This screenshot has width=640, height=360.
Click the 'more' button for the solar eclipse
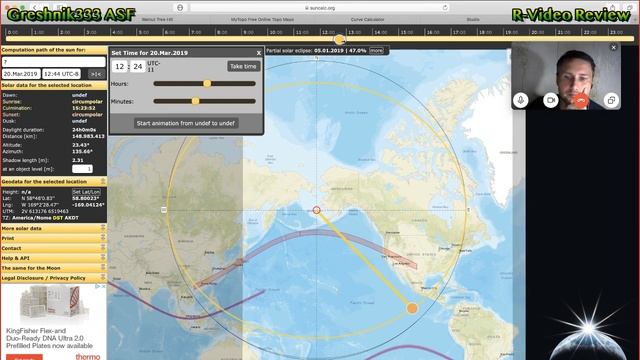(376, 51)
